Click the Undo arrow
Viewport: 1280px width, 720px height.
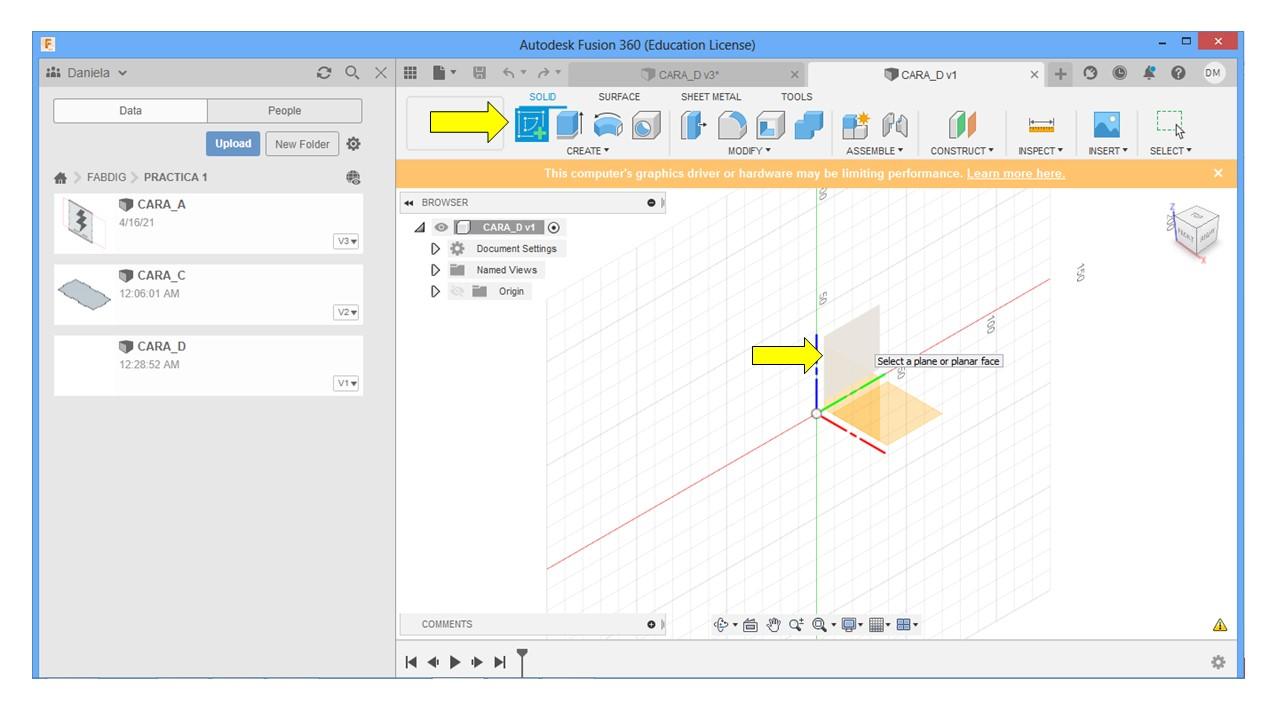(509, 73)
